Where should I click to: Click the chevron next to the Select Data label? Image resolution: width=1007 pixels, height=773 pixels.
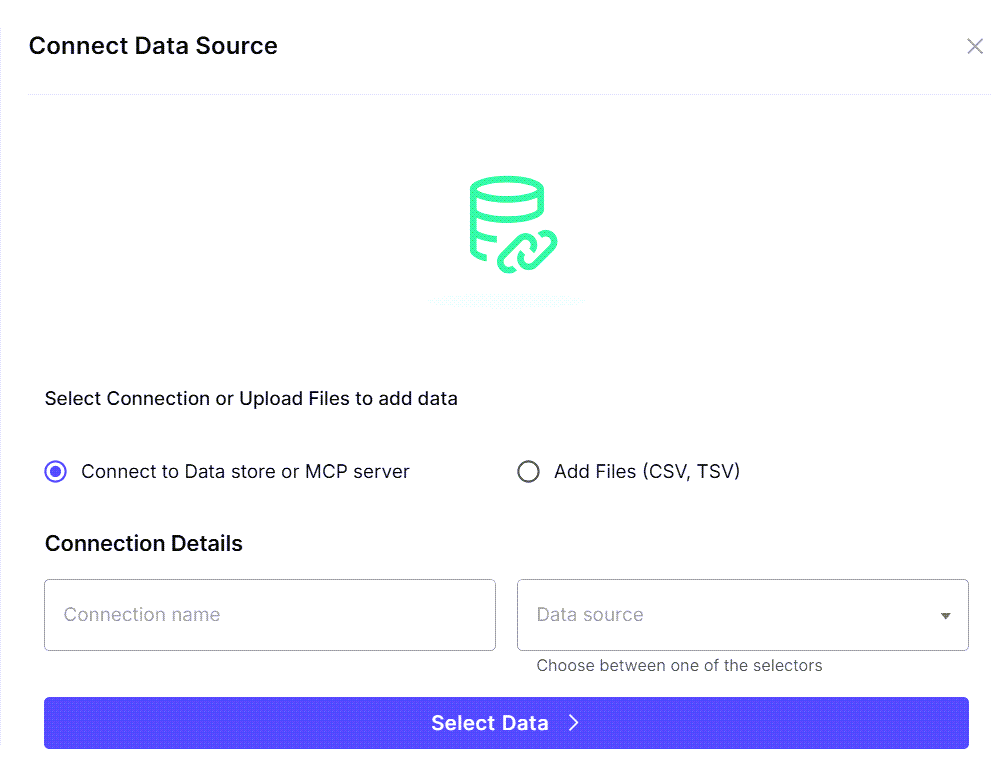[572, 722]
